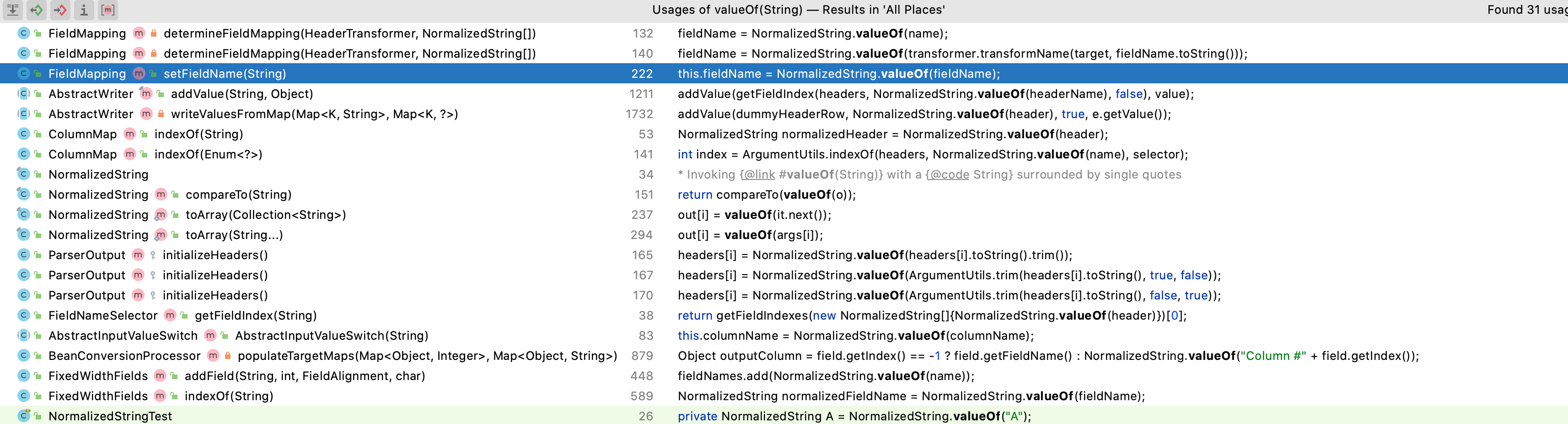Select FixedWidthFields 'addField' usage row

(x=784, y=375)
